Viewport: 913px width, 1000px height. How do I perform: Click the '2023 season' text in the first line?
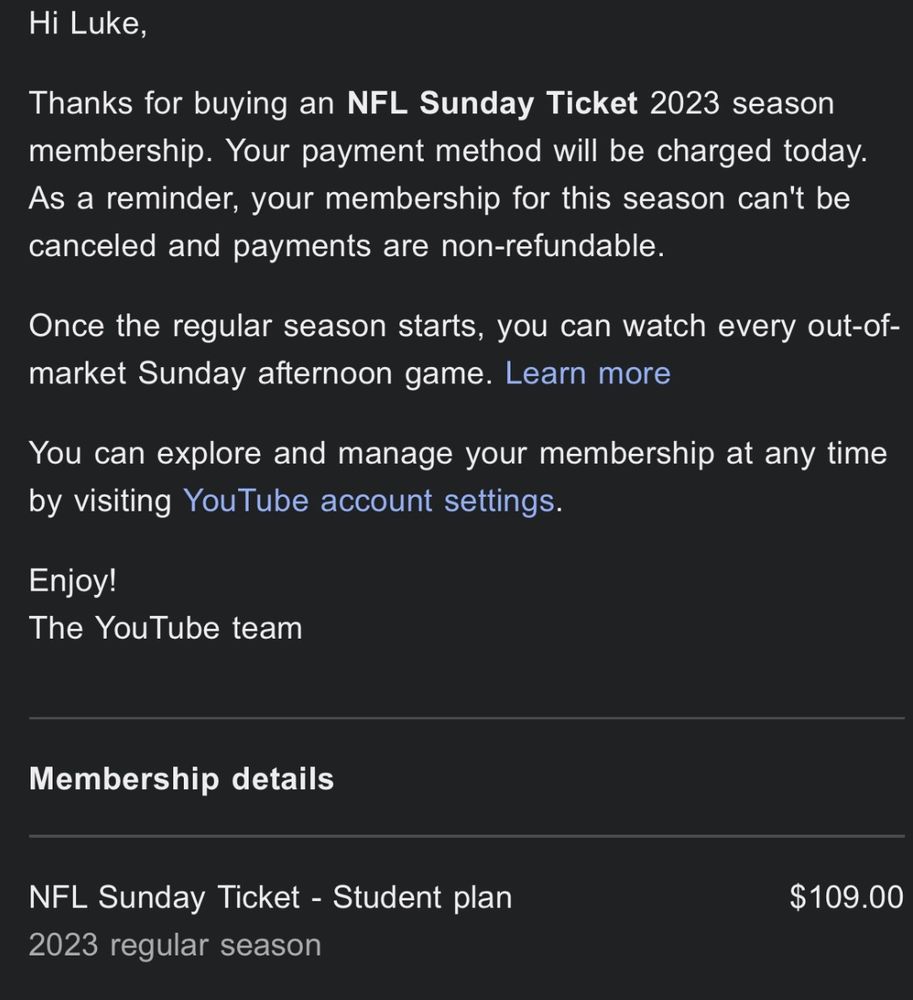click(x=742, y=103)
